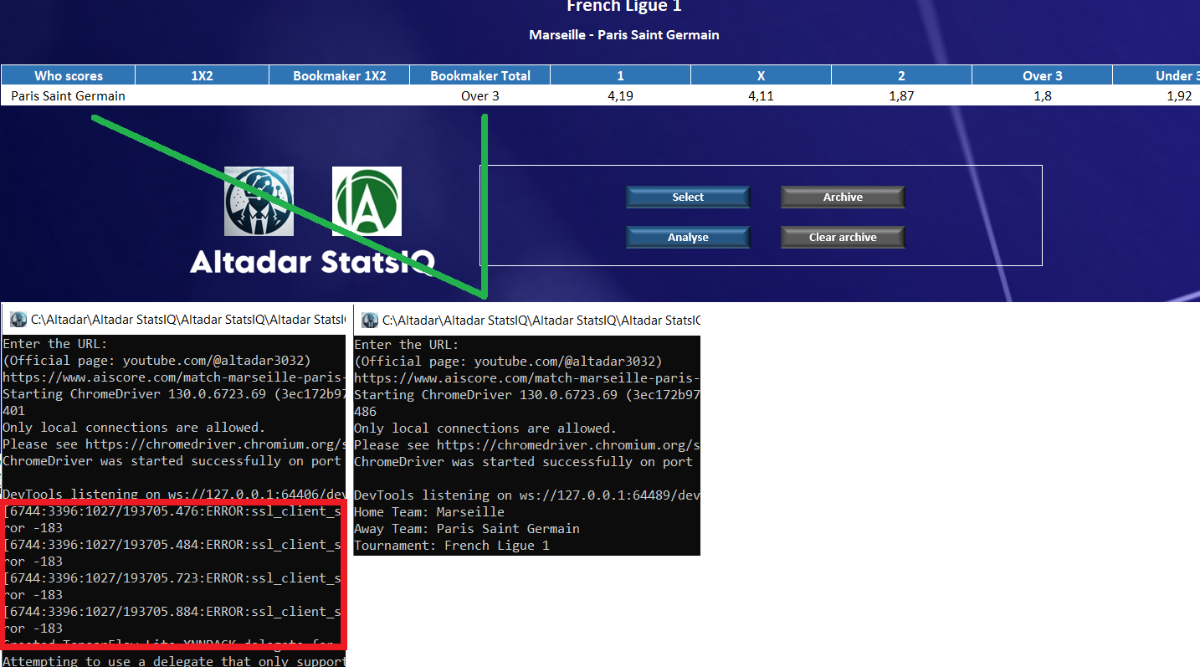Viewport: 1200px width, 667px height.
Task: Click the title bar icon of the SSL-errors console
Action: 18,320
